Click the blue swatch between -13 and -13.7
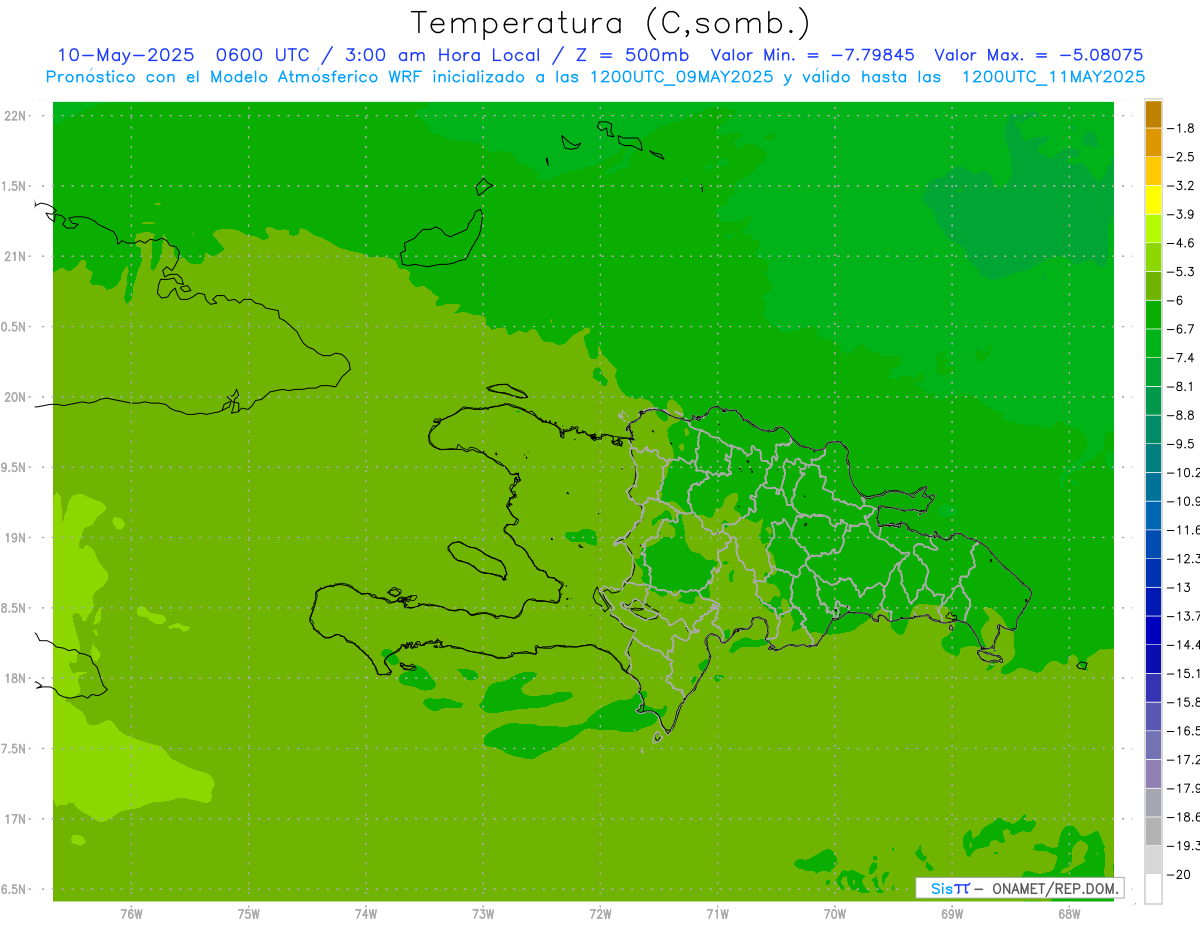The width and height of the screenshot is (1200, 927). pyautogui.click(x=1153, y=602)
